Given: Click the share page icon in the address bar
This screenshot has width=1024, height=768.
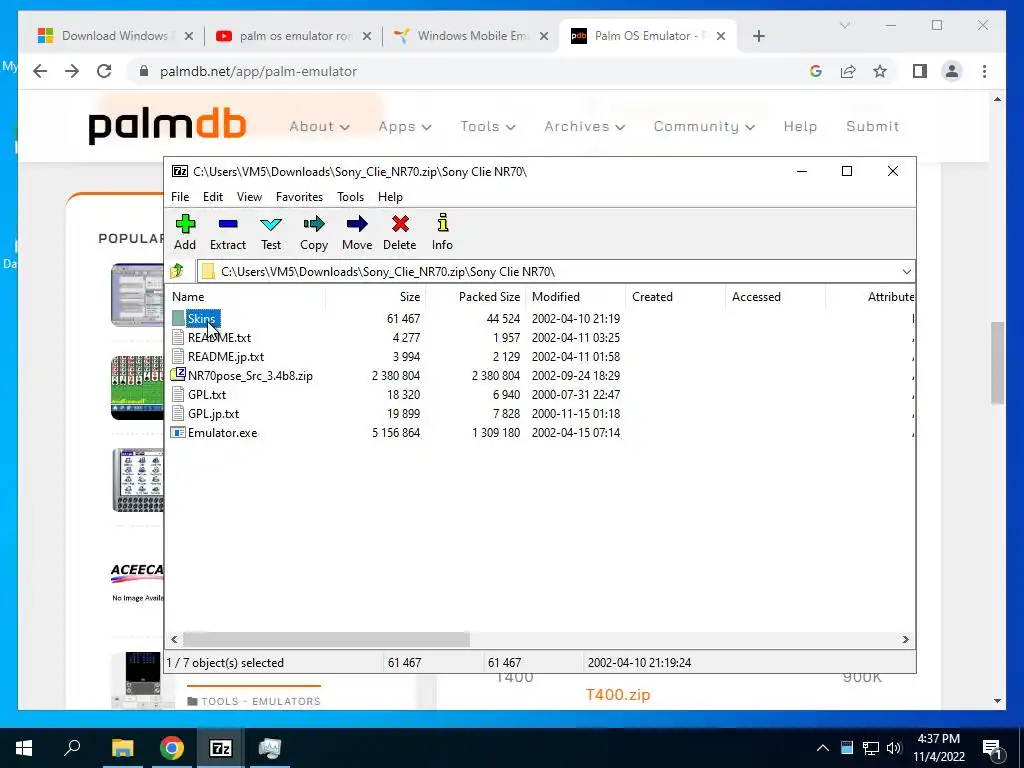Looking at the screenshot, I should click(x=848, y=71).
